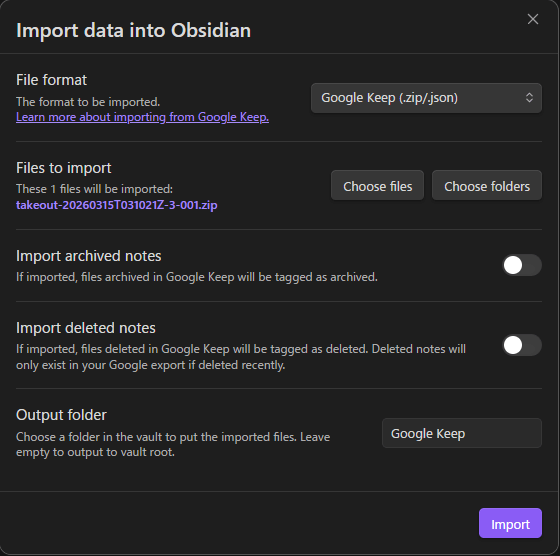Click the takeout-20260315T031021Z-3-001.zip file name

pyautogui.click(x=116, y=205)
